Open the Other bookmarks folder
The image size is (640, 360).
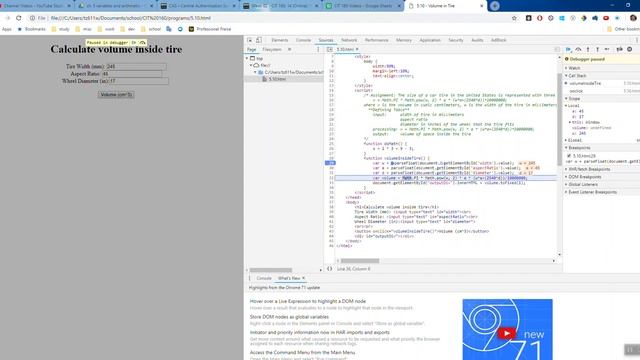pos(623,29)
